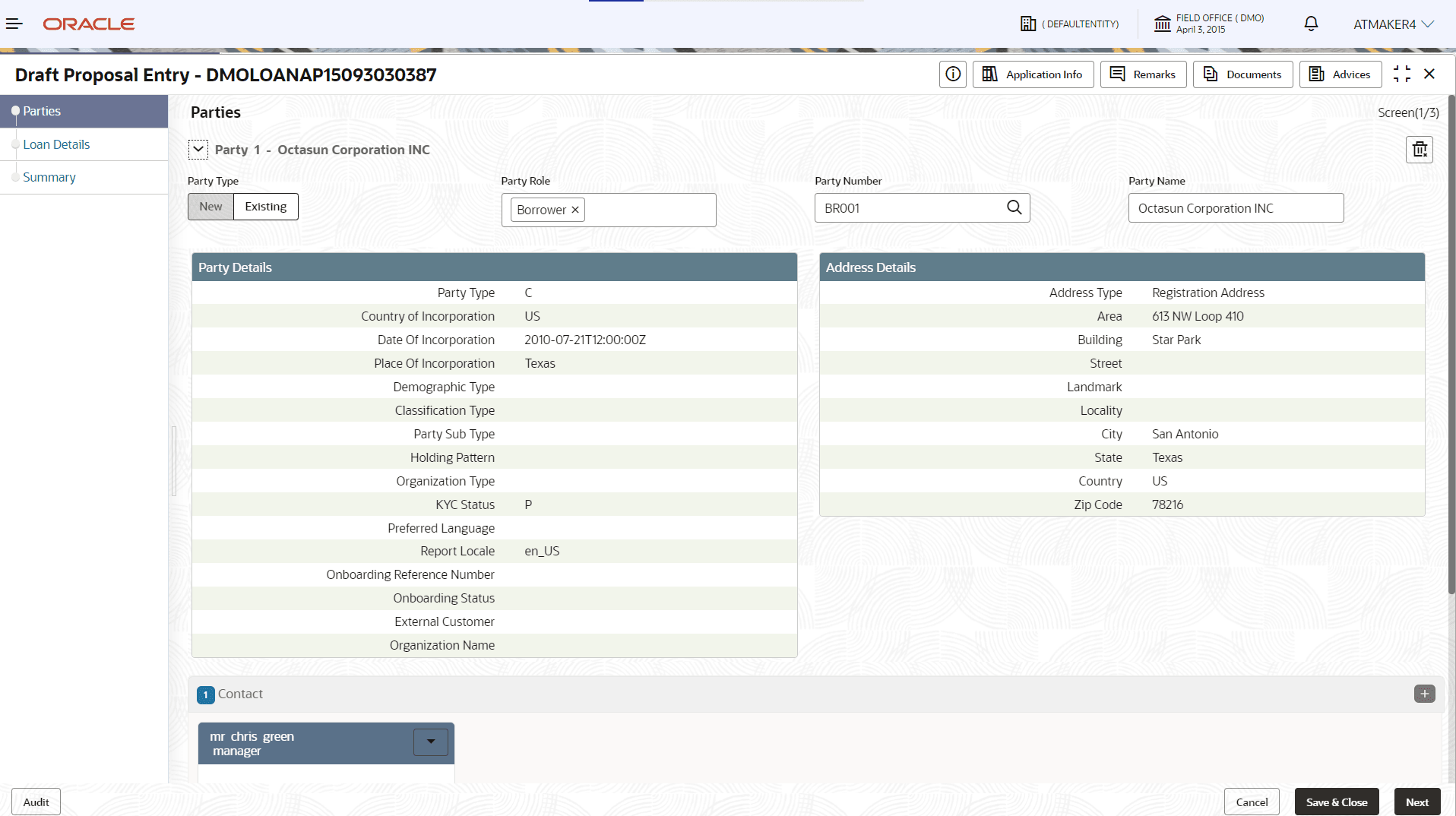Image resolution: width=1456 pixels, height=816 pixels.
Task: Close the Draft Proposal Entry screen
Action: pyautogui.click(x=1429, y=74)
